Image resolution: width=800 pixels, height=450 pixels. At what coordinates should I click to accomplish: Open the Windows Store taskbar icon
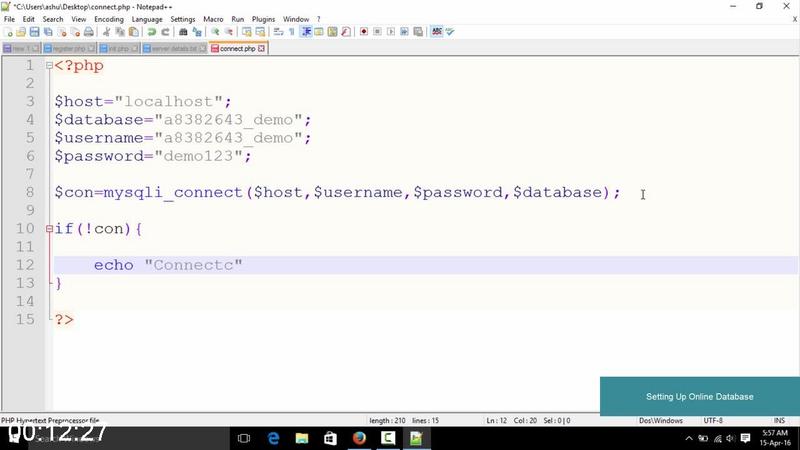[x=331, y=438]
